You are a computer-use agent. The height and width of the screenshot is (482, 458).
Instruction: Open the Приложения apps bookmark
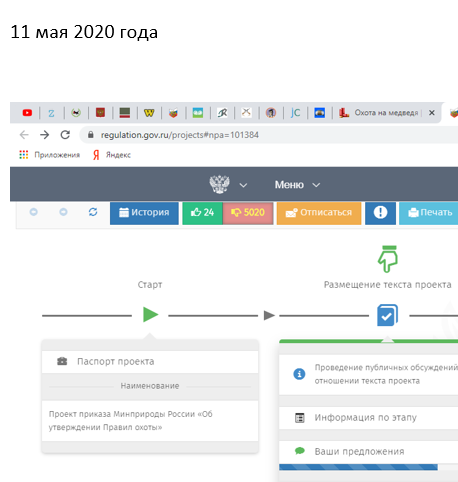49,155
